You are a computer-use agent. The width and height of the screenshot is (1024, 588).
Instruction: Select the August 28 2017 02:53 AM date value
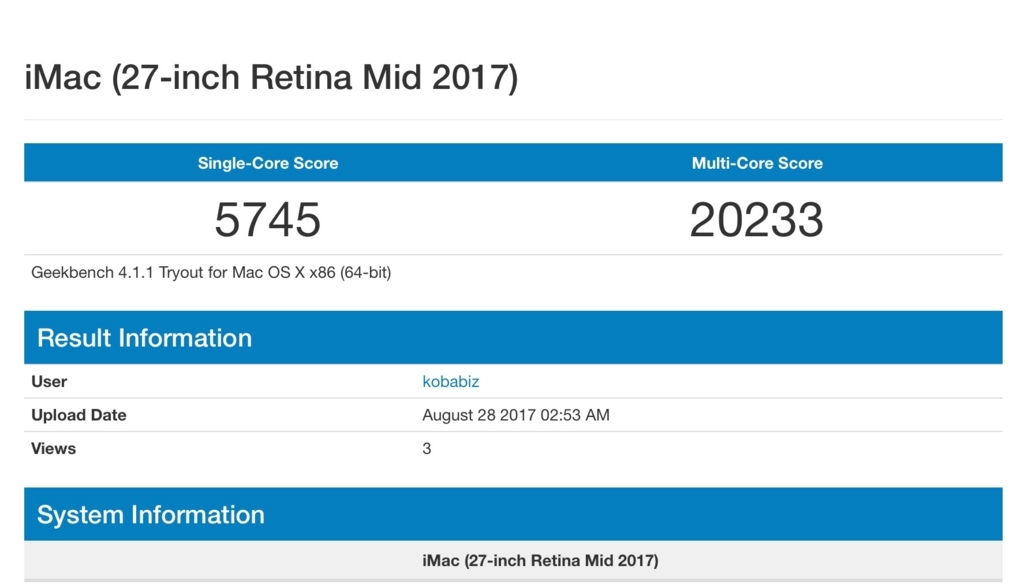point(516,416)
